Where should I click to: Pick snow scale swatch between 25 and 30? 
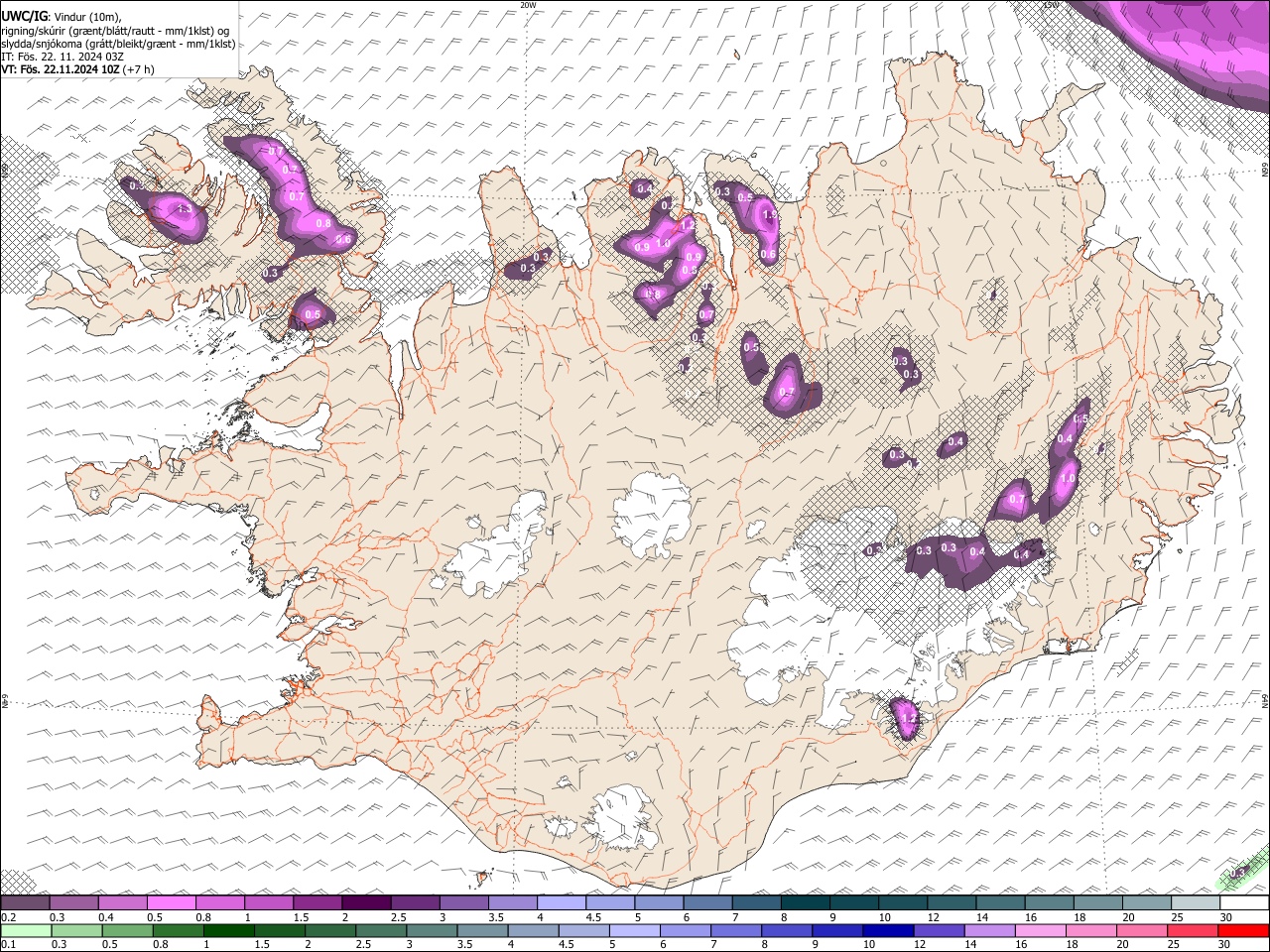1195,903
